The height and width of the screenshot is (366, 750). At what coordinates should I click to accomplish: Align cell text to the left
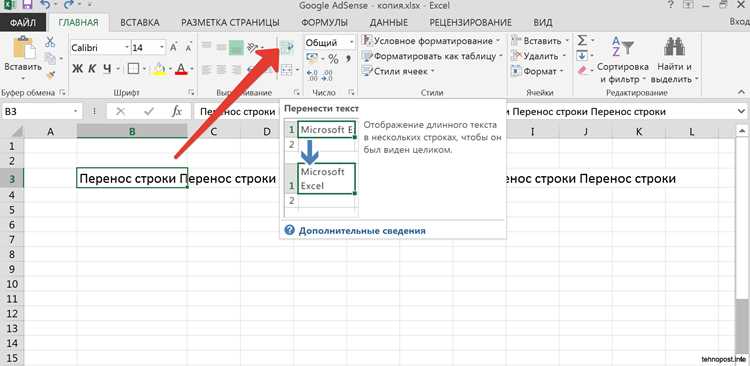(207, 70)
